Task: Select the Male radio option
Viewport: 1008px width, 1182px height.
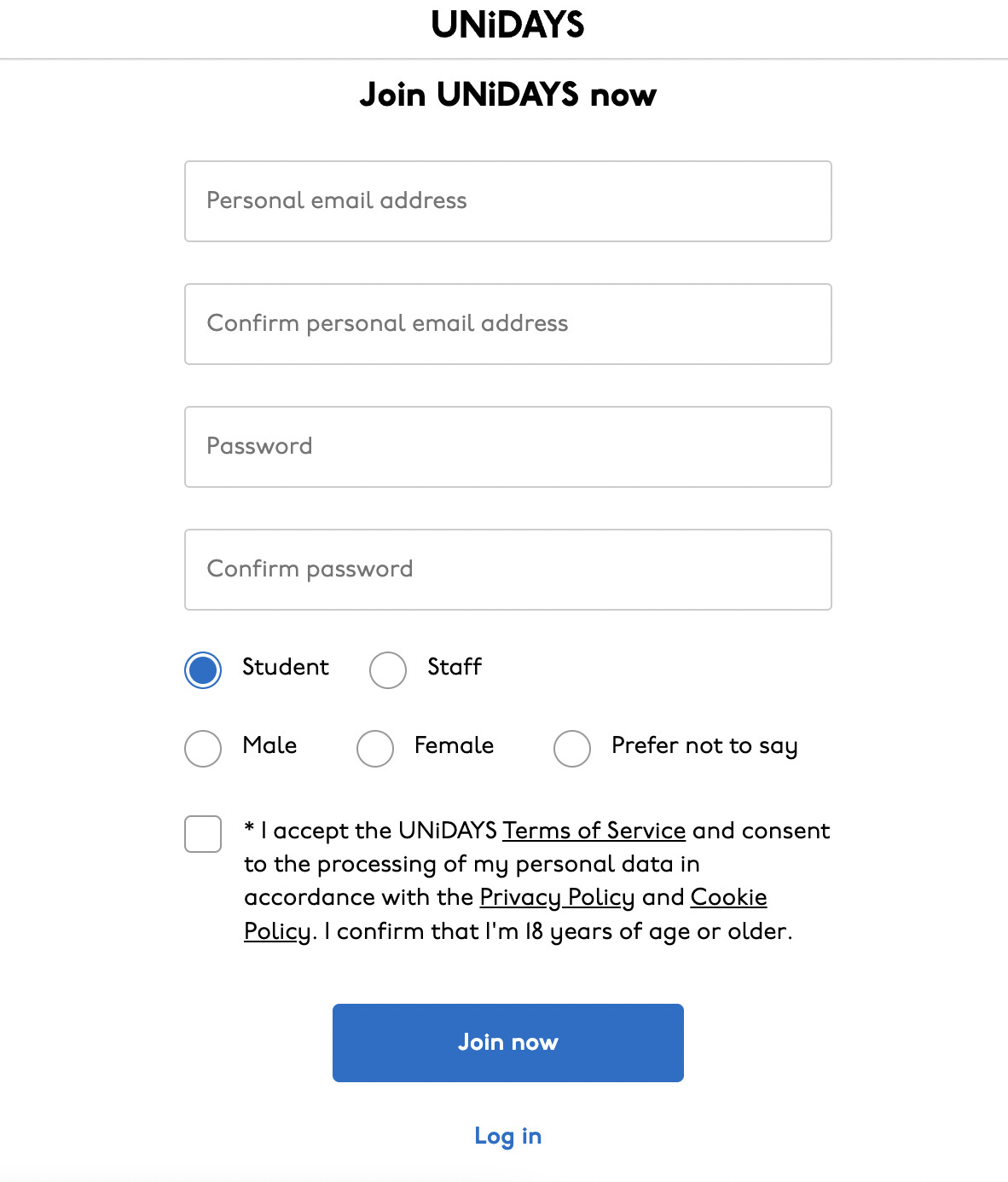Action: (x=203, y=749)
